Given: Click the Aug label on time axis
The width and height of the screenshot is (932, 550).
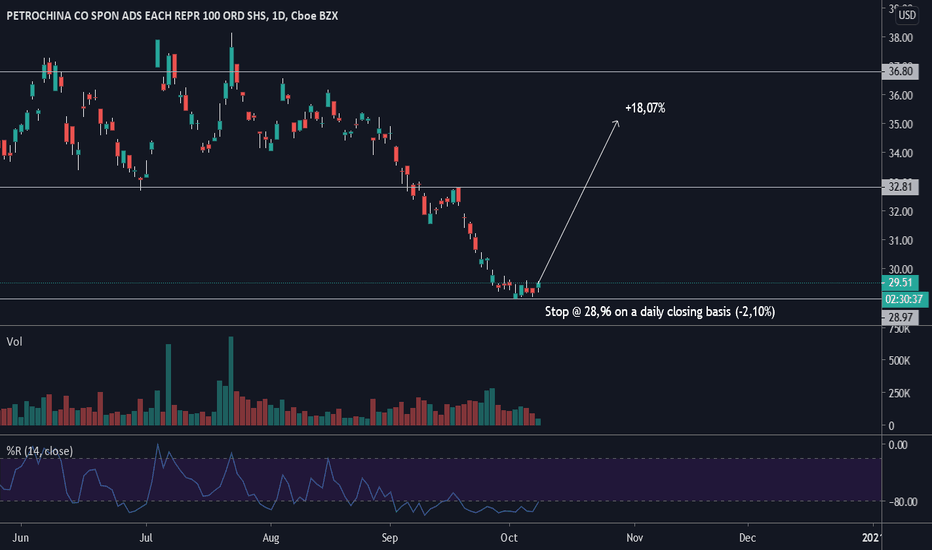Looking at the screenshot, I should coord(270,538).
